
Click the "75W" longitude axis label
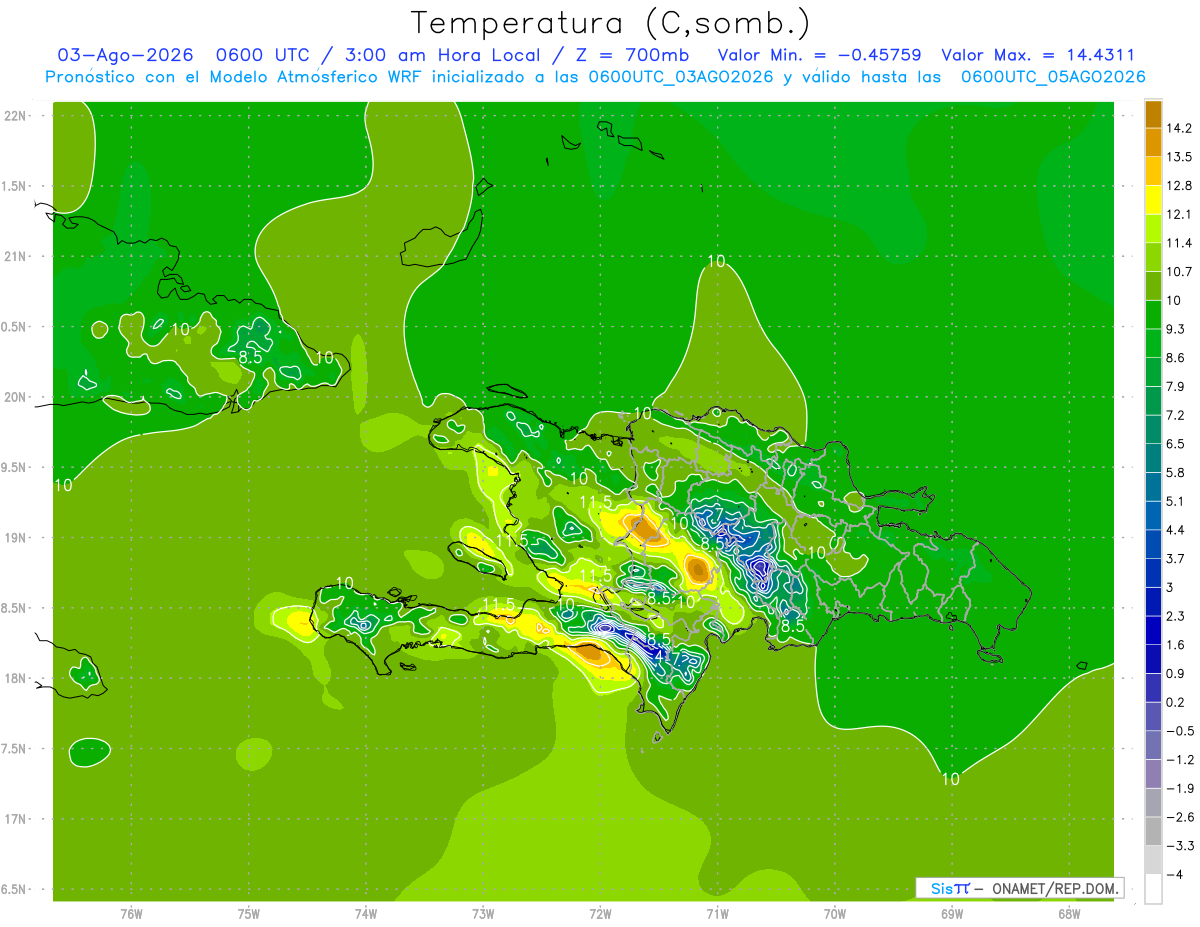249,915
